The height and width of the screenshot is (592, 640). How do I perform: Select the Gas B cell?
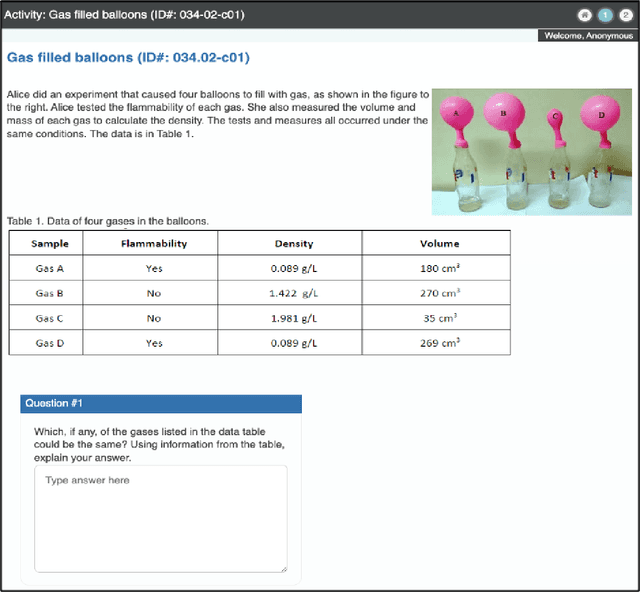(46, 293)
